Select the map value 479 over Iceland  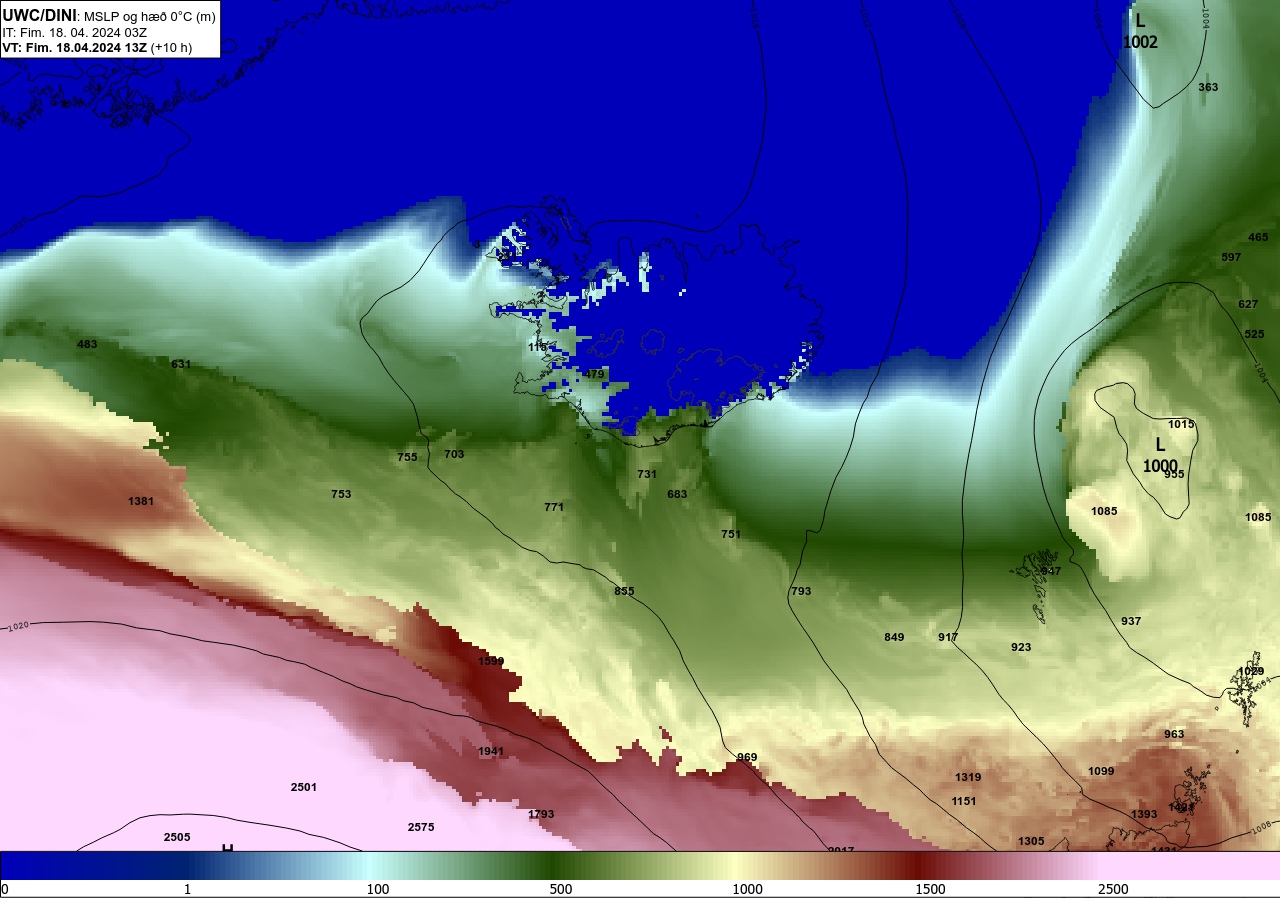pos(594,374)
